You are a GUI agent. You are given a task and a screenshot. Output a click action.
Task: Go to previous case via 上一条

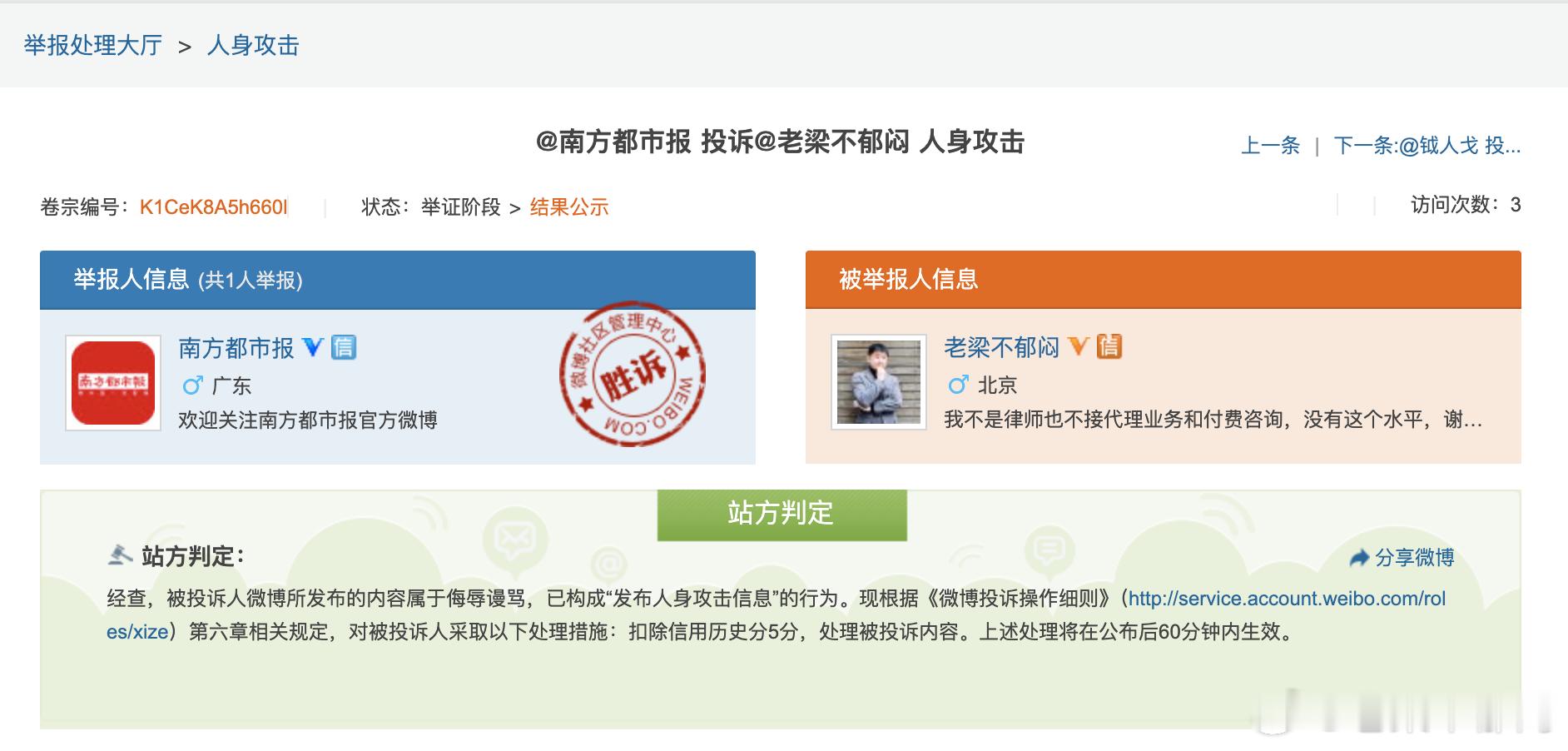tap(1270, 146)
